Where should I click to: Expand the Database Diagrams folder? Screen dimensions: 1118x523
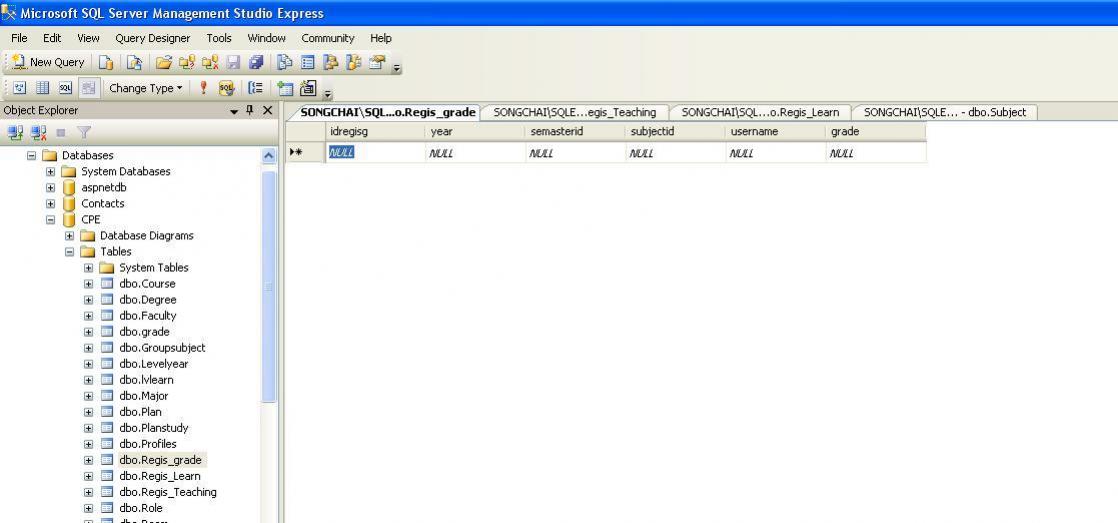click(x=69, y=236)
